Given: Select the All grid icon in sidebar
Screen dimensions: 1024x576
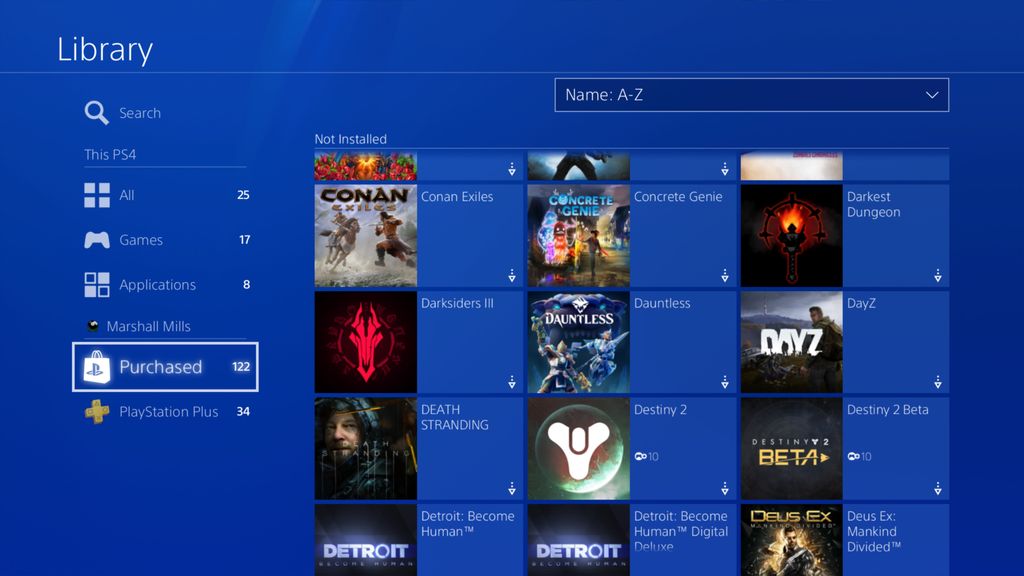Looking at the screenshot, I should [x=97, y=196].
